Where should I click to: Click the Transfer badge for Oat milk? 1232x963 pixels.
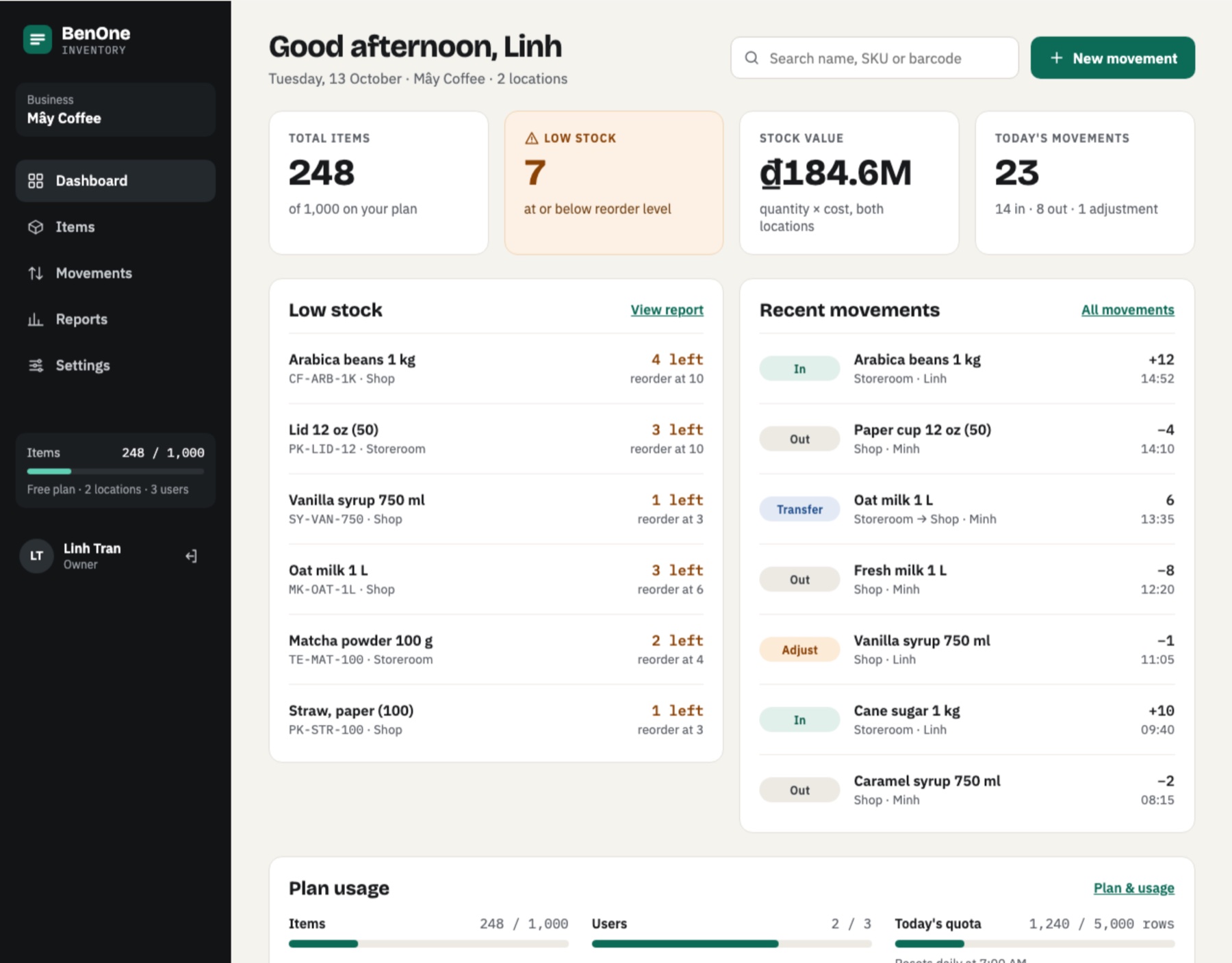pyautogui.click(x=799, y=509)
